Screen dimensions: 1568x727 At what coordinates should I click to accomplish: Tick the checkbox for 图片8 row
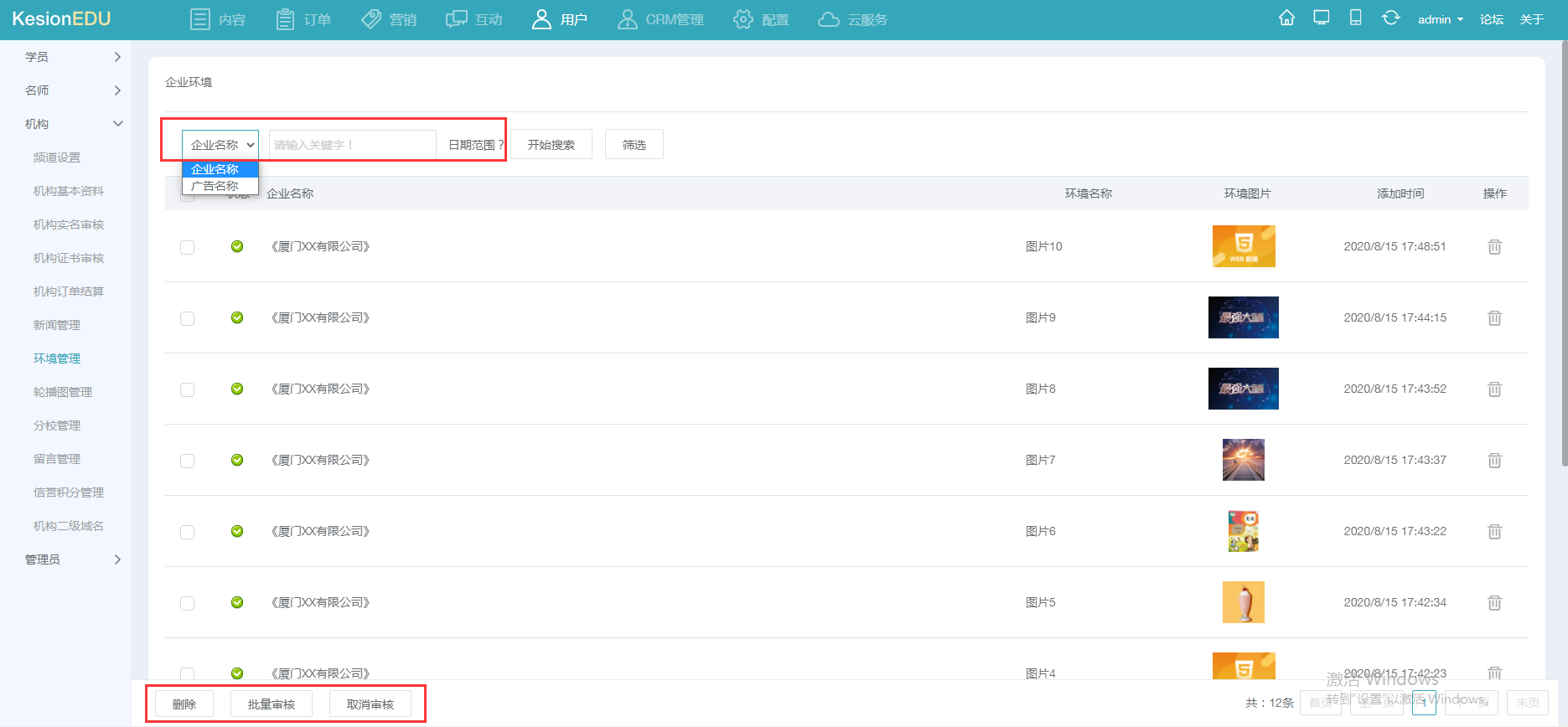coord(187,389)
